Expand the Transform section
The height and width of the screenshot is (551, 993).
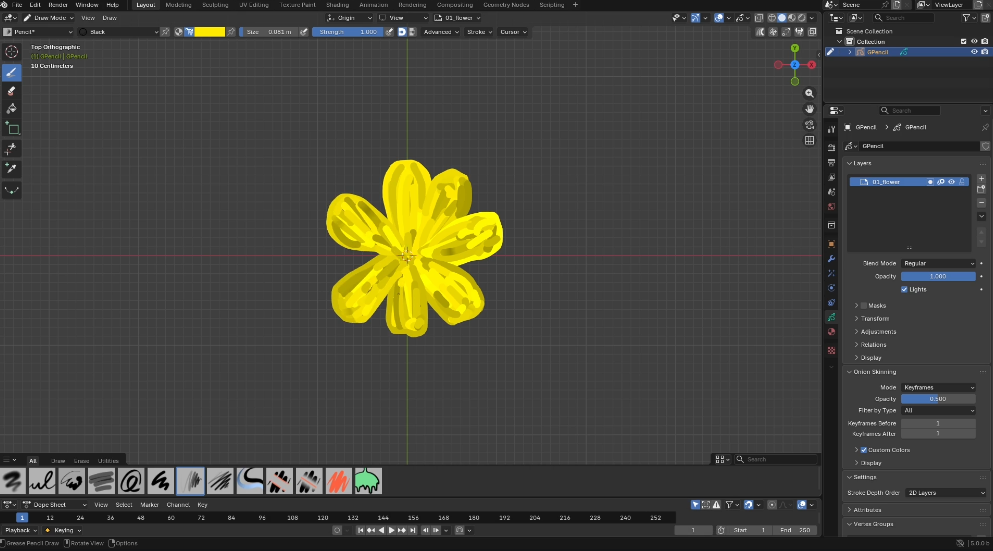(x=875, y=318)
